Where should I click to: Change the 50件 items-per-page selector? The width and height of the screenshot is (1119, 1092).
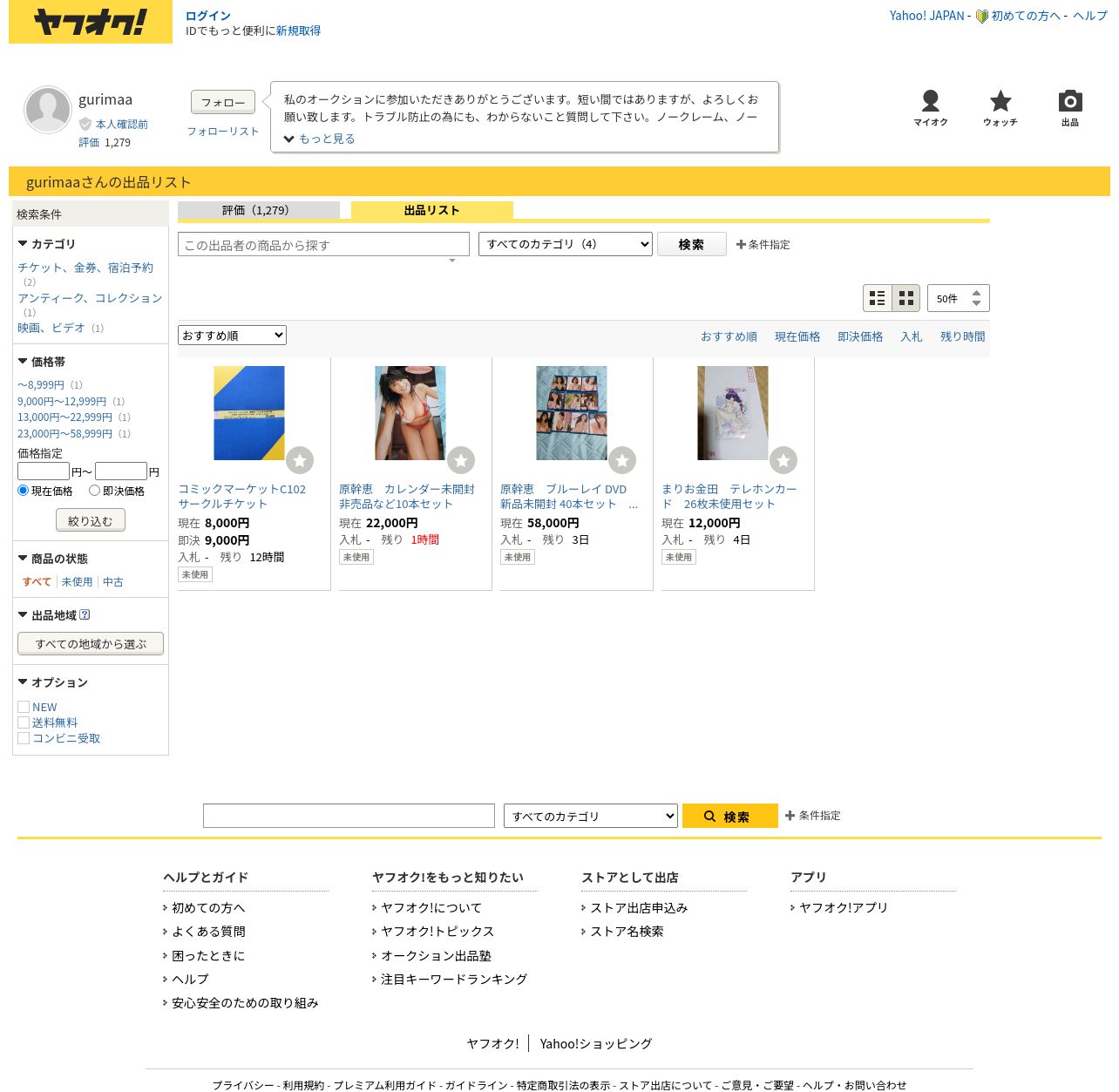(959, 298)
